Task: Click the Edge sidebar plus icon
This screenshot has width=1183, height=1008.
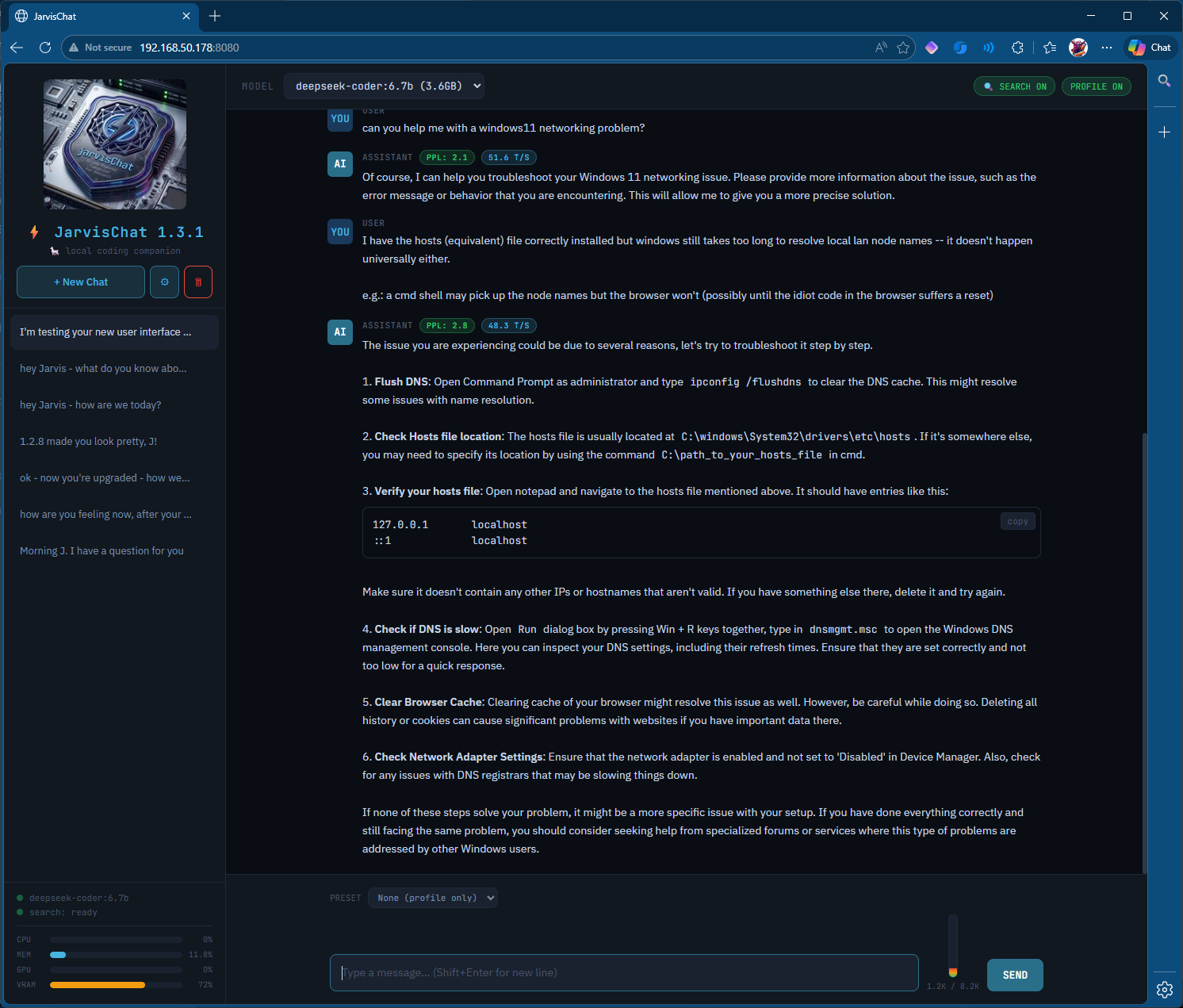Action: point(1164,132)
